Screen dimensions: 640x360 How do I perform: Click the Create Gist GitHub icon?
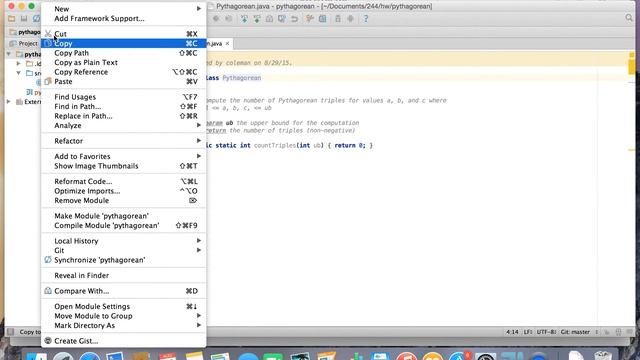[x=48, y=340]
